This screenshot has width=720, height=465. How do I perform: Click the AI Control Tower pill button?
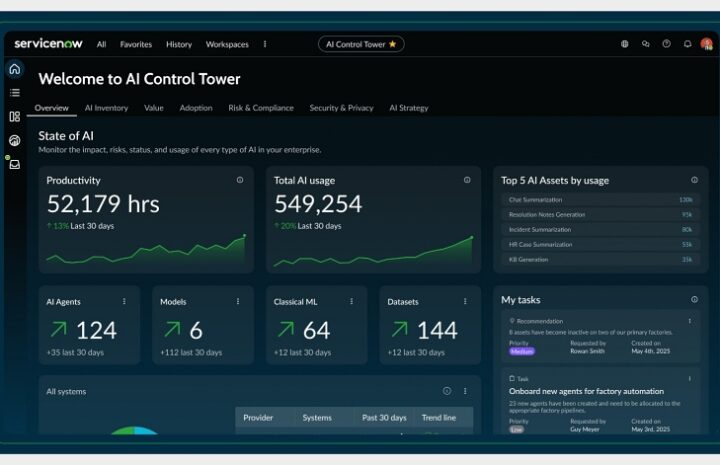coord(361,44)
